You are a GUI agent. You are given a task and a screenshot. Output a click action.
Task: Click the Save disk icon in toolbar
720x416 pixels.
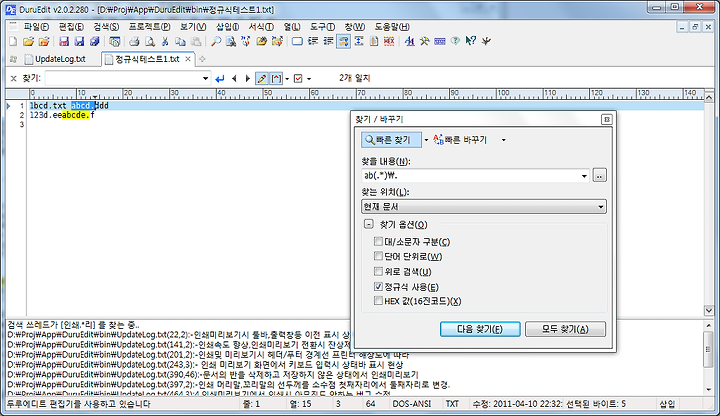(x=64, y=41)
